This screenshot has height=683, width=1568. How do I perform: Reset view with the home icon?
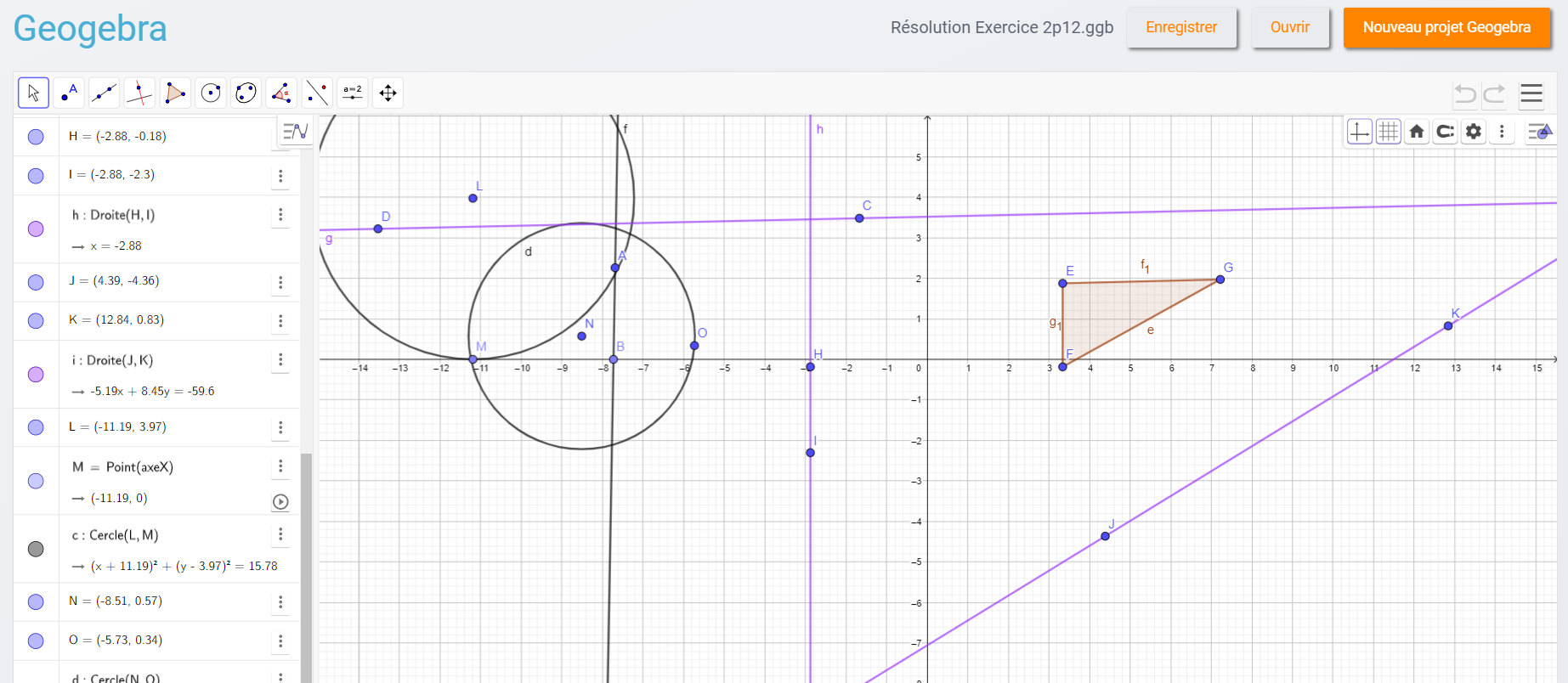coord(1417,132)
